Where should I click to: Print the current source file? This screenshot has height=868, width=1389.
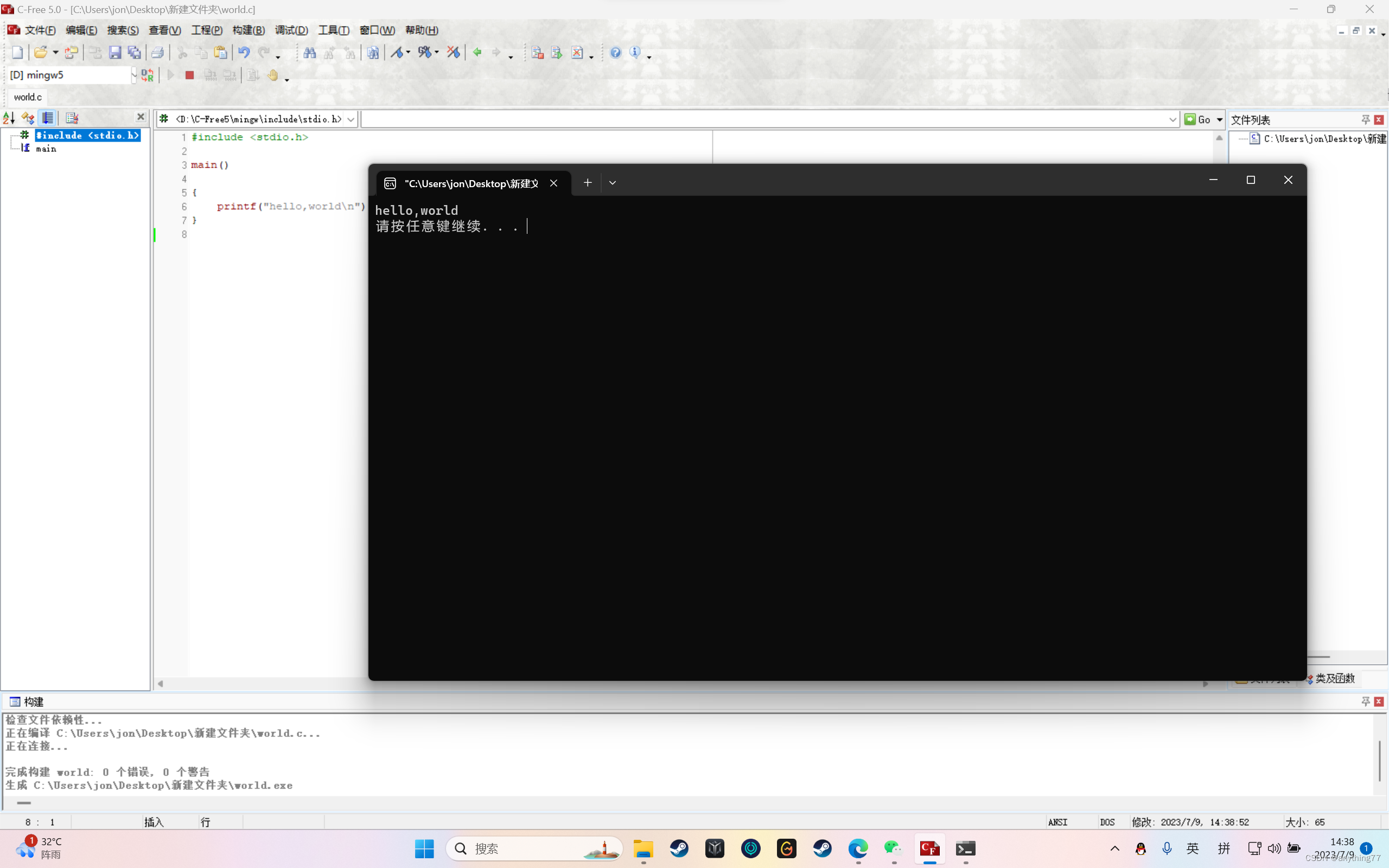point(158,53)
